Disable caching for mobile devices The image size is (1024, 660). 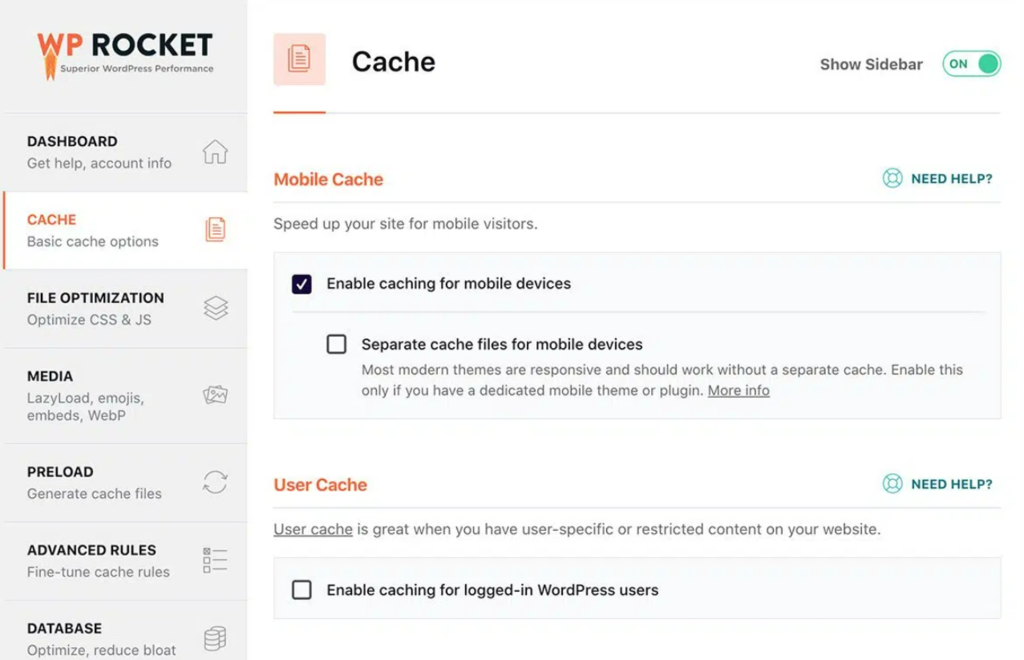coord(303,283)
